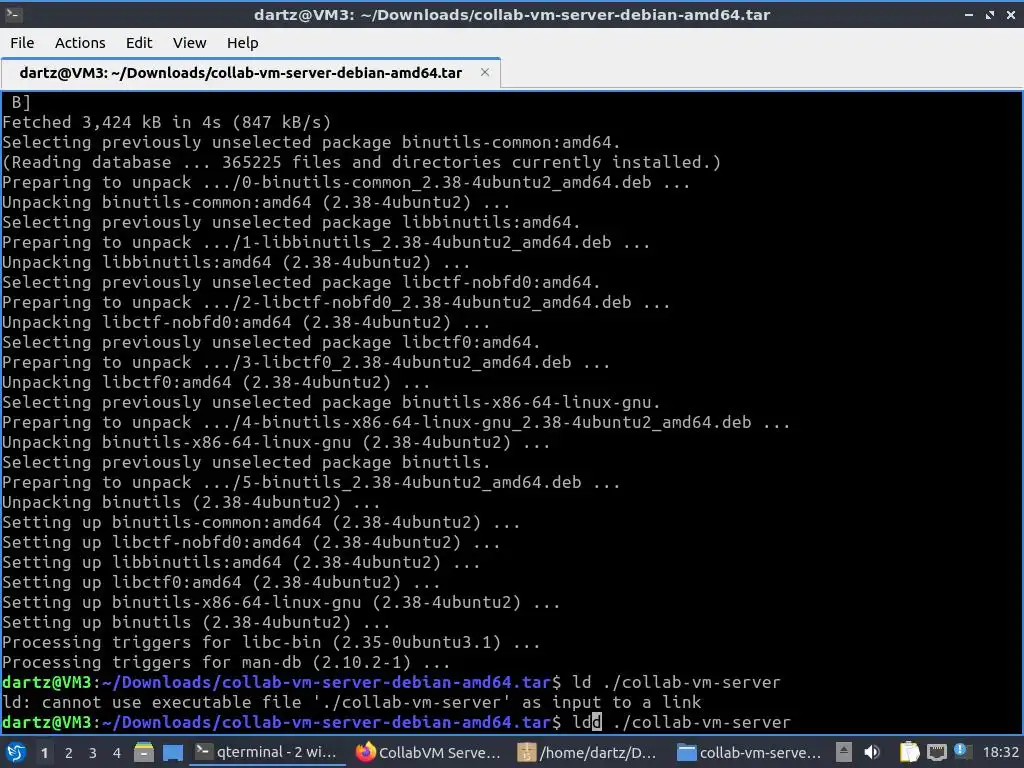Click 'Setting up libbinutils:amd64' line
Image resolution: width=1024 pixels, height=768 pixels.
pos(241,562)
